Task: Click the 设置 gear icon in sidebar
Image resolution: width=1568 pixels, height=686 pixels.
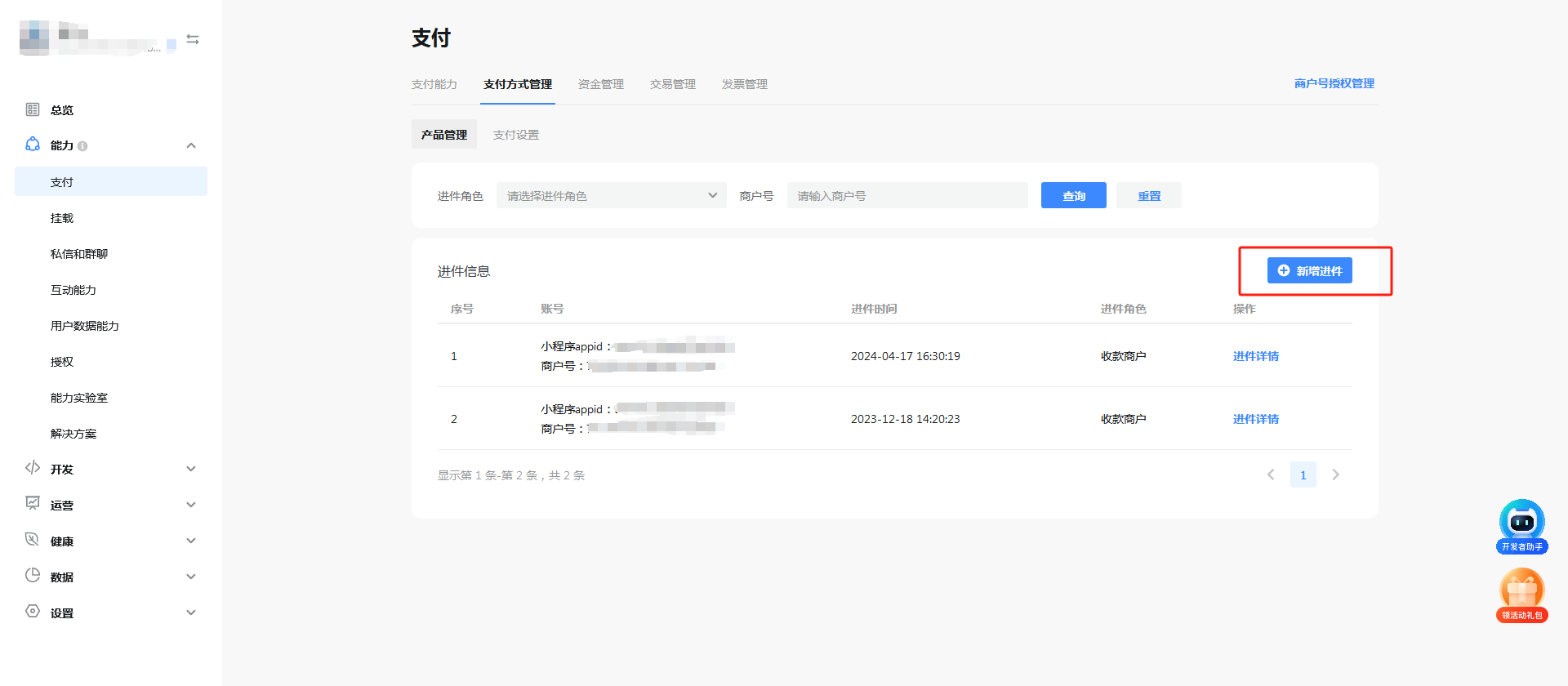Action: click(x=33, y=612)
